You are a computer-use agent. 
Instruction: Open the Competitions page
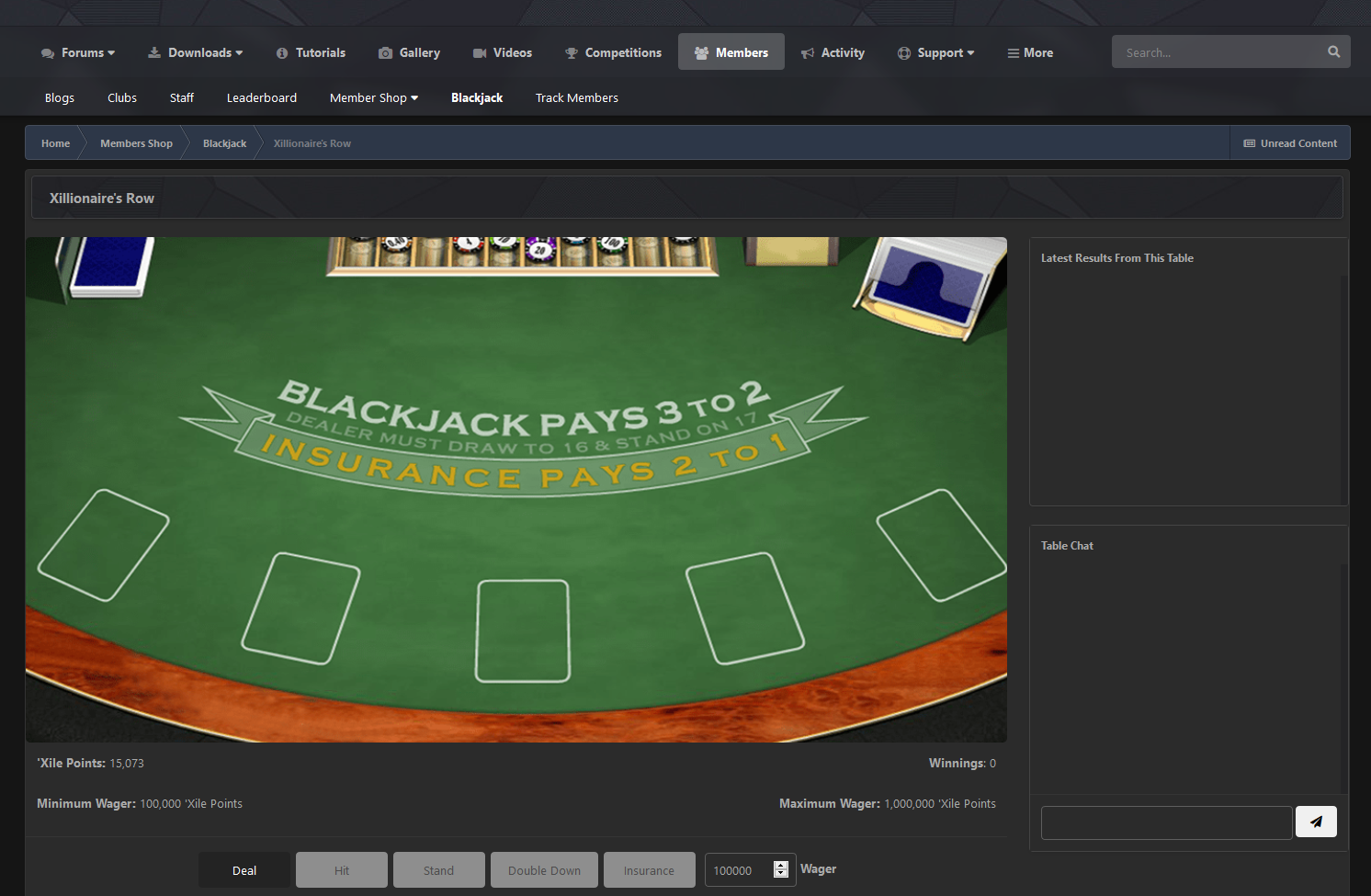tap(613, 52)
